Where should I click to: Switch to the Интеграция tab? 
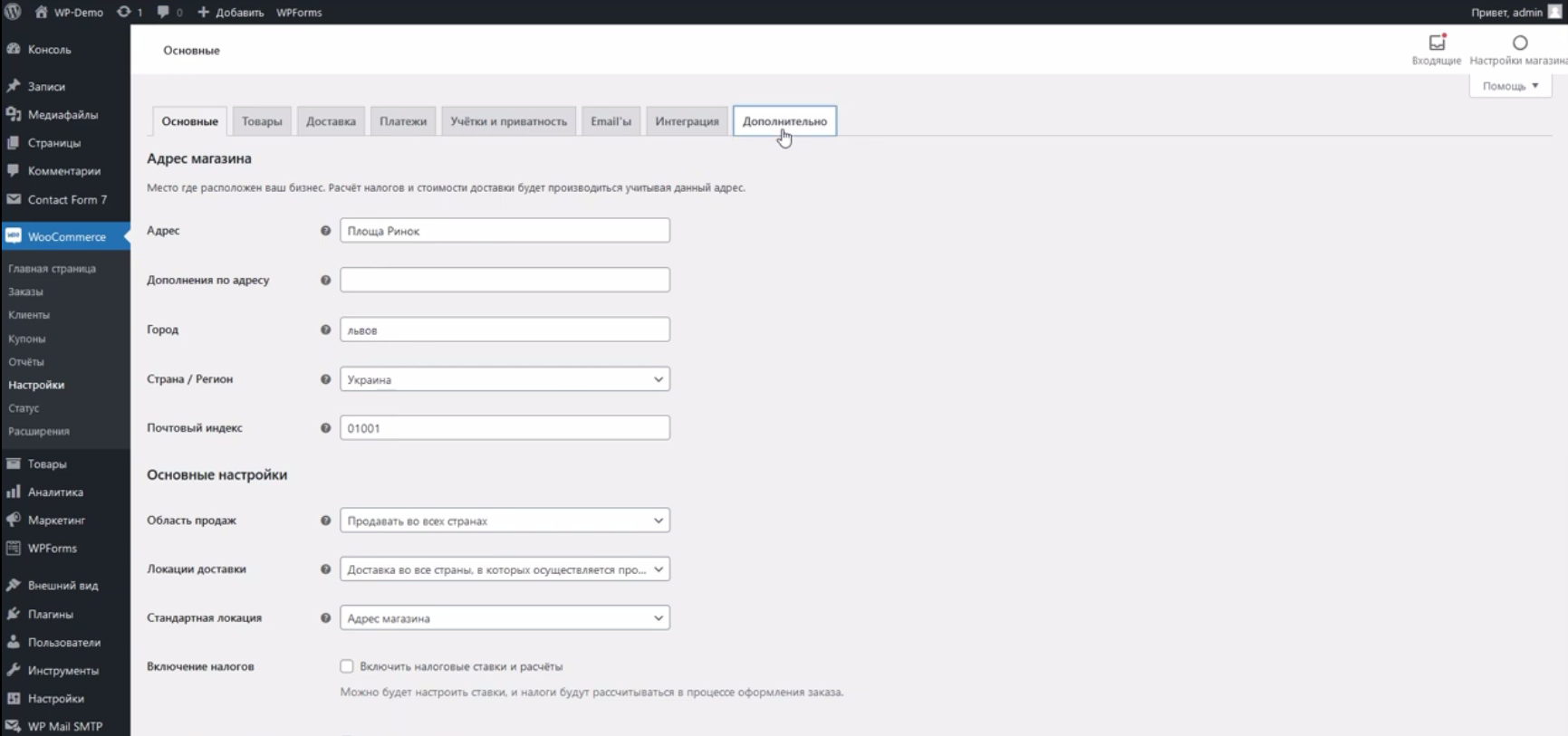click(687, 121)
